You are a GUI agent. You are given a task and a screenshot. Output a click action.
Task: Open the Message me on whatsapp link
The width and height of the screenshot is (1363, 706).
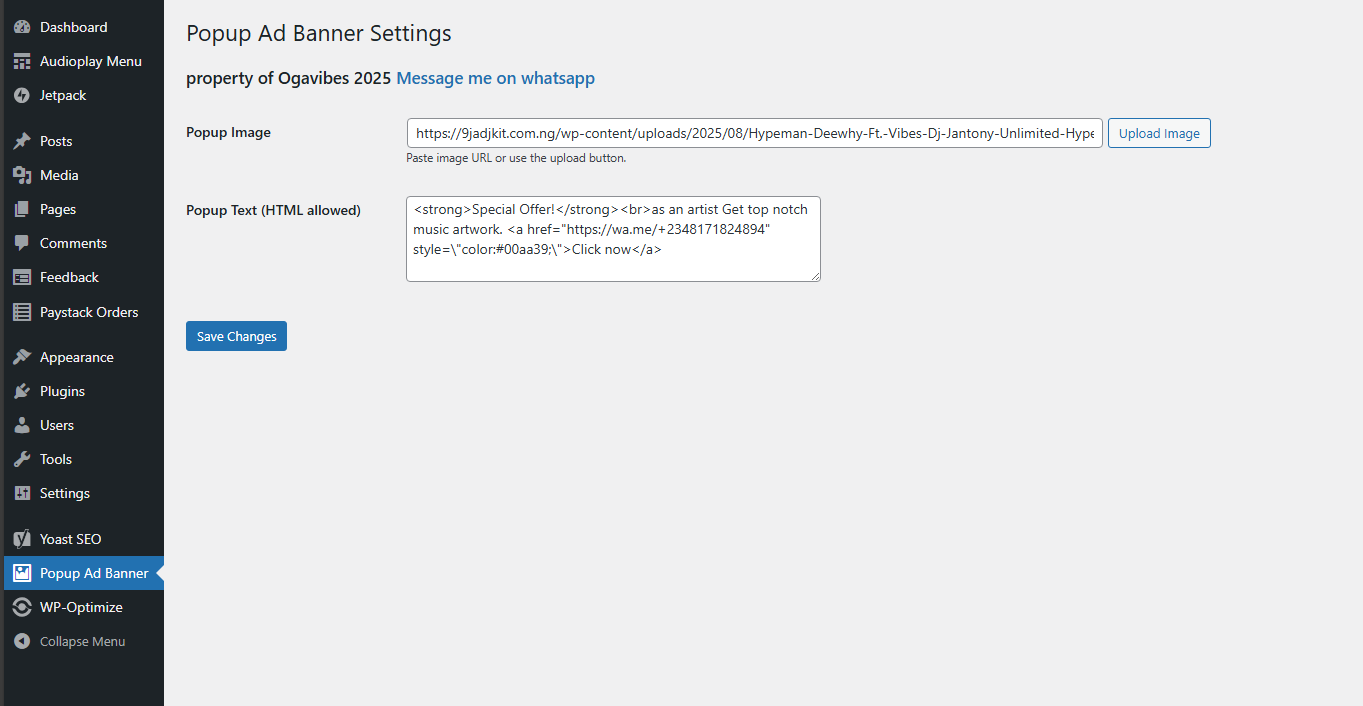(495, 78)
